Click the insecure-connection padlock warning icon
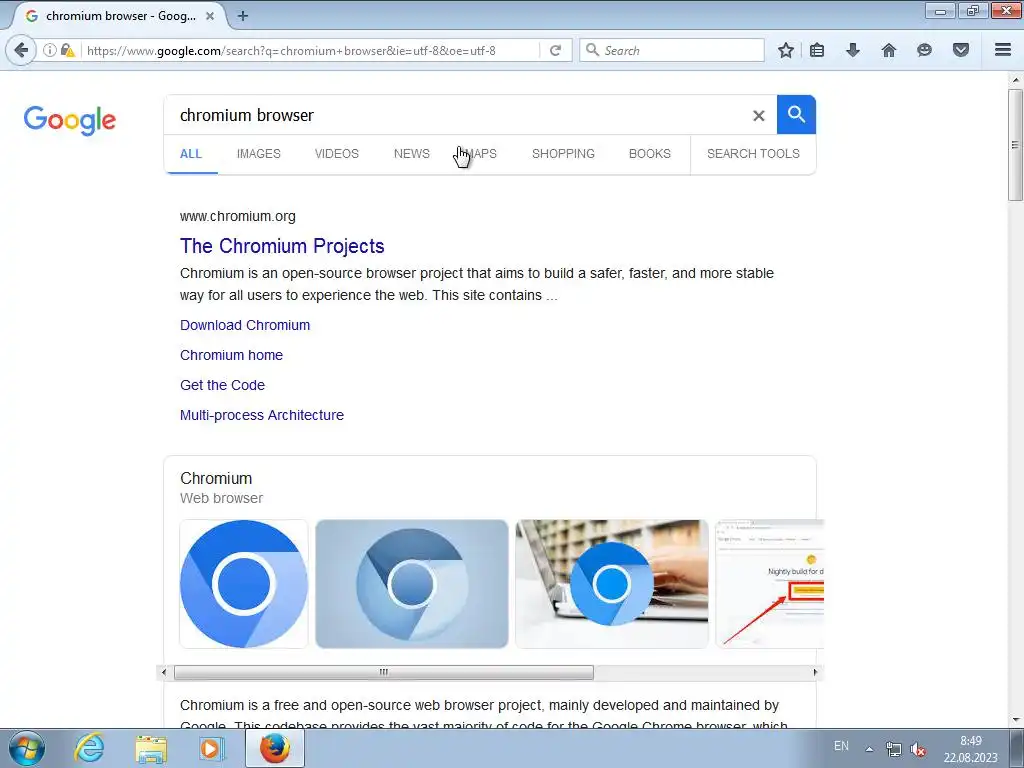The width and height of the screenshot is (1024, 768). [x=67, y=50]
